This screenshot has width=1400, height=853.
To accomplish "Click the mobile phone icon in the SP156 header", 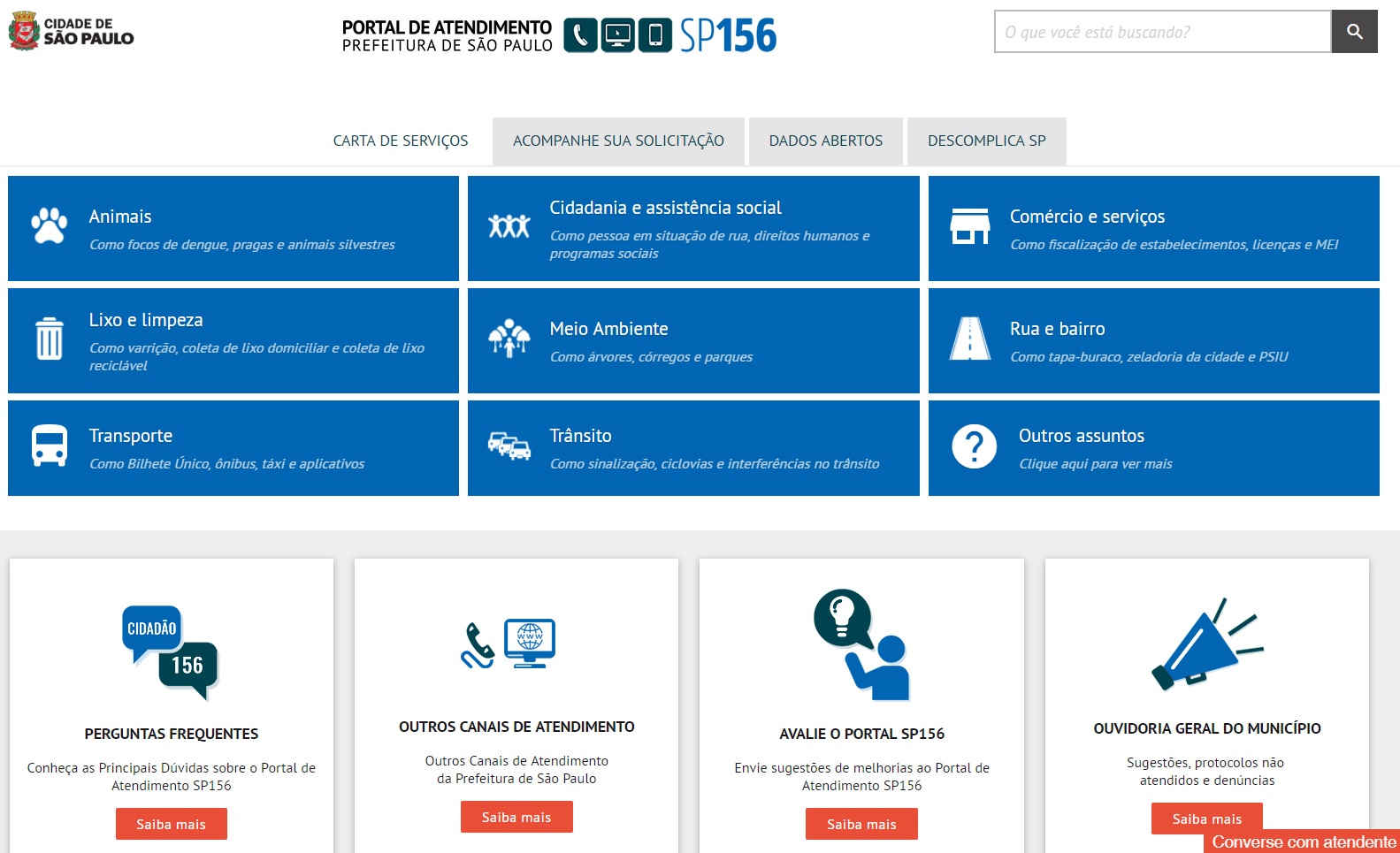I will pos(654,35).
